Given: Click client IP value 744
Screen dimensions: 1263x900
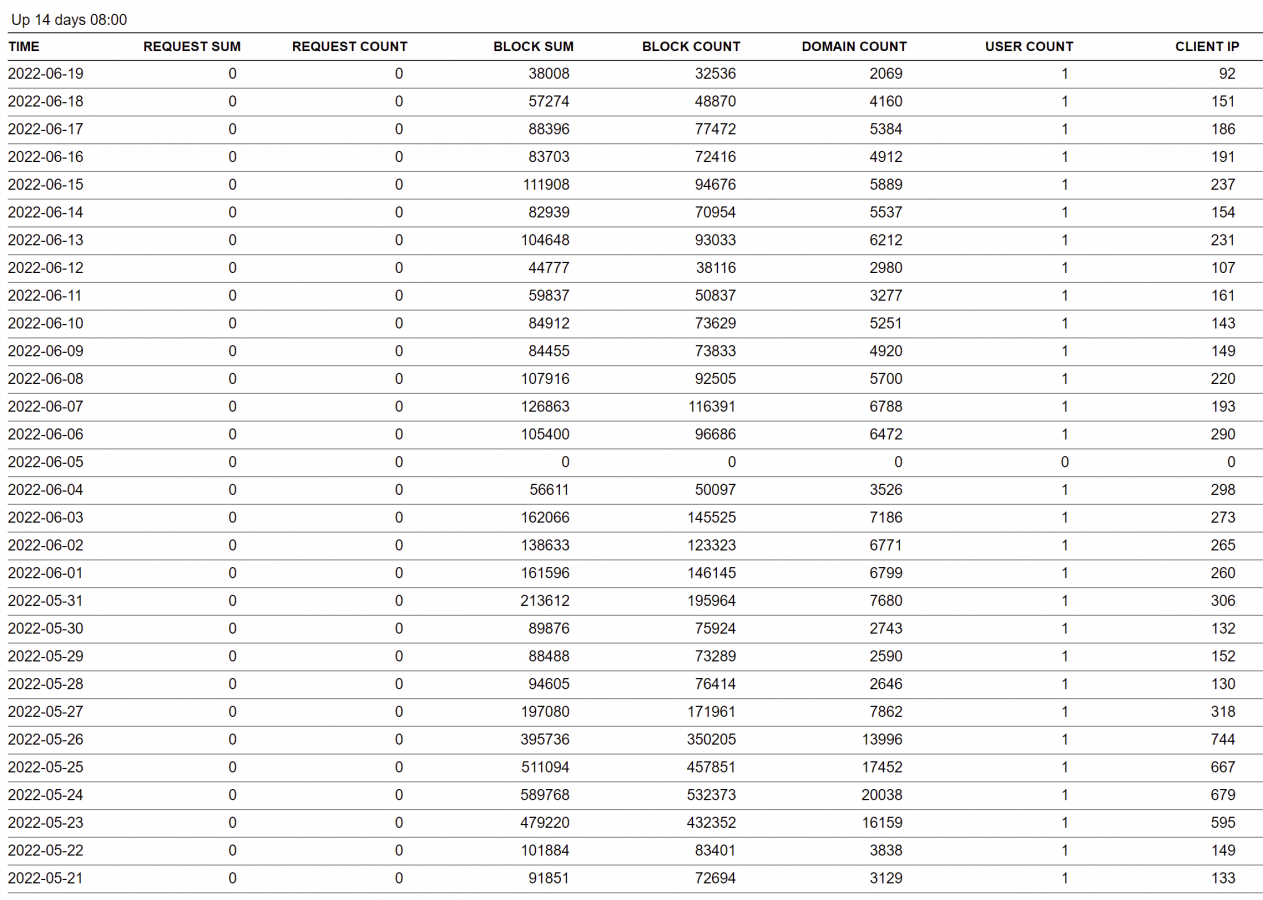Looking at the screenshot, I should click(1221, 739).
